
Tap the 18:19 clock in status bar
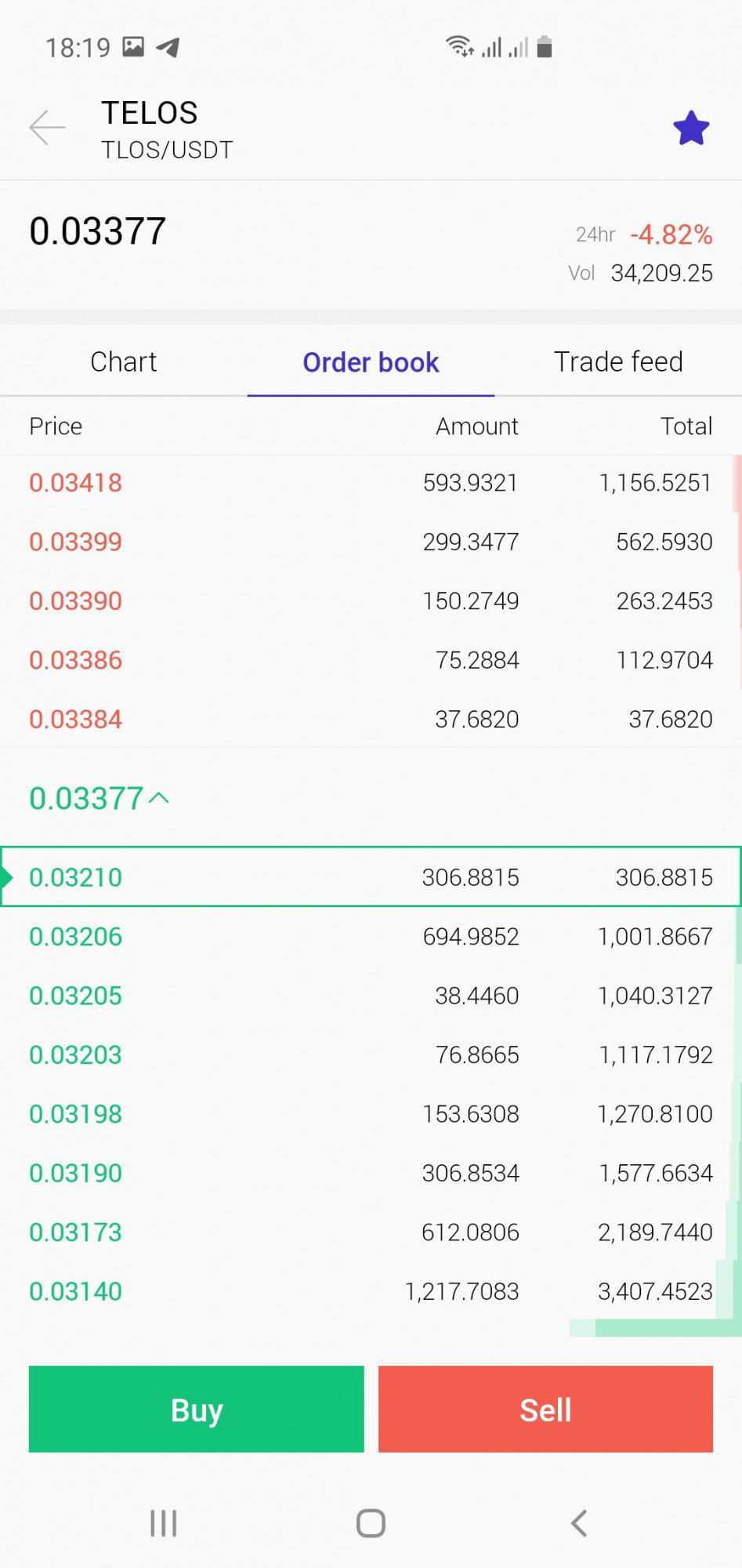point(78,48)
